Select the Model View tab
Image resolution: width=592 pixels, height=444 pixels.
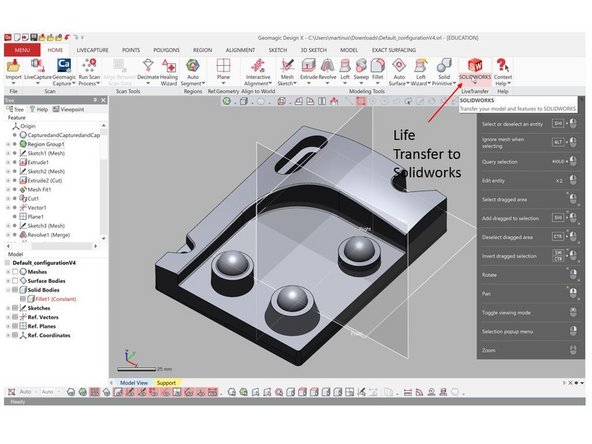(x=134, y=382)
